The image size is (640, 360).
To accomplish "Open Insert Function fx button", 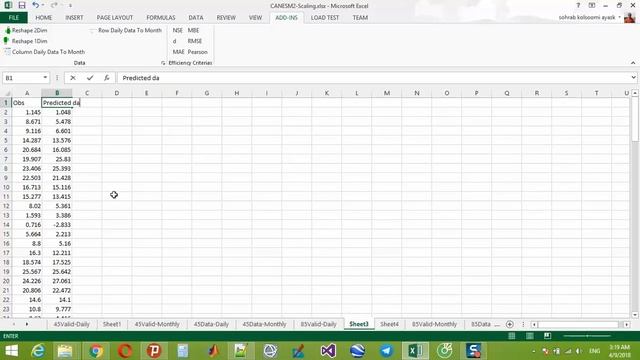I will pyautogui.click(x=107, y=78).
